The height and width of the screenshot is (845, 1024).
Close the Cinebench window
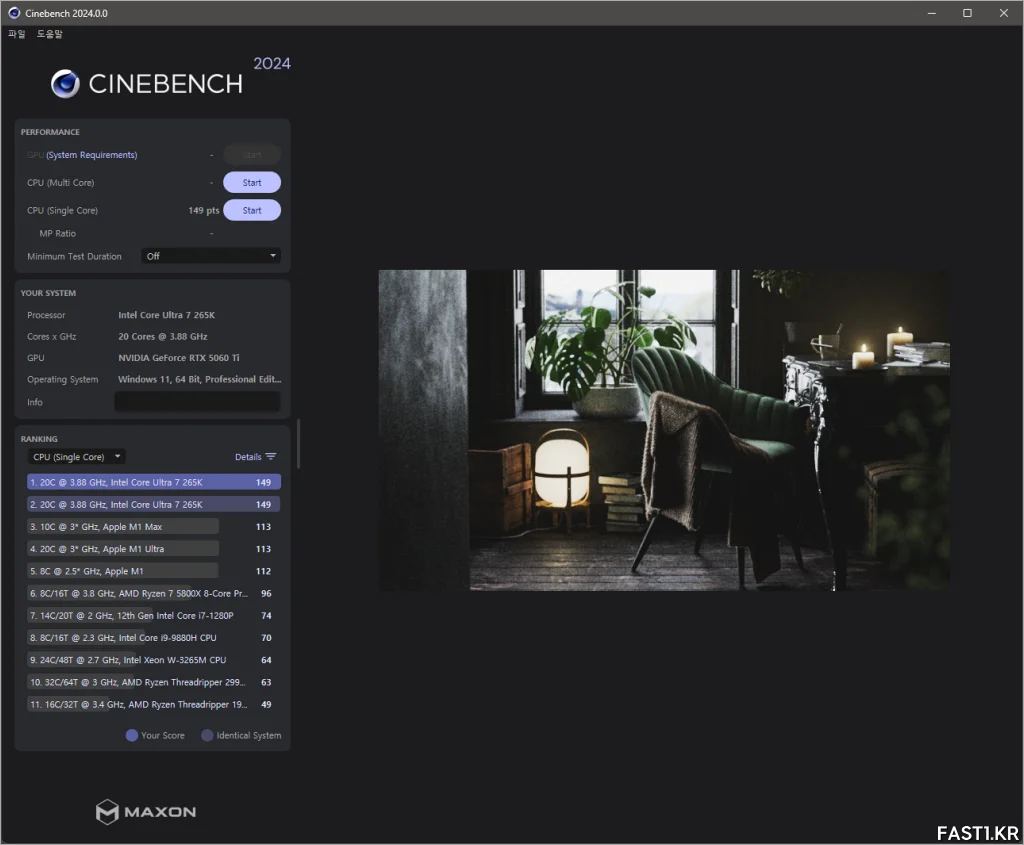[x=1004, y=13]
